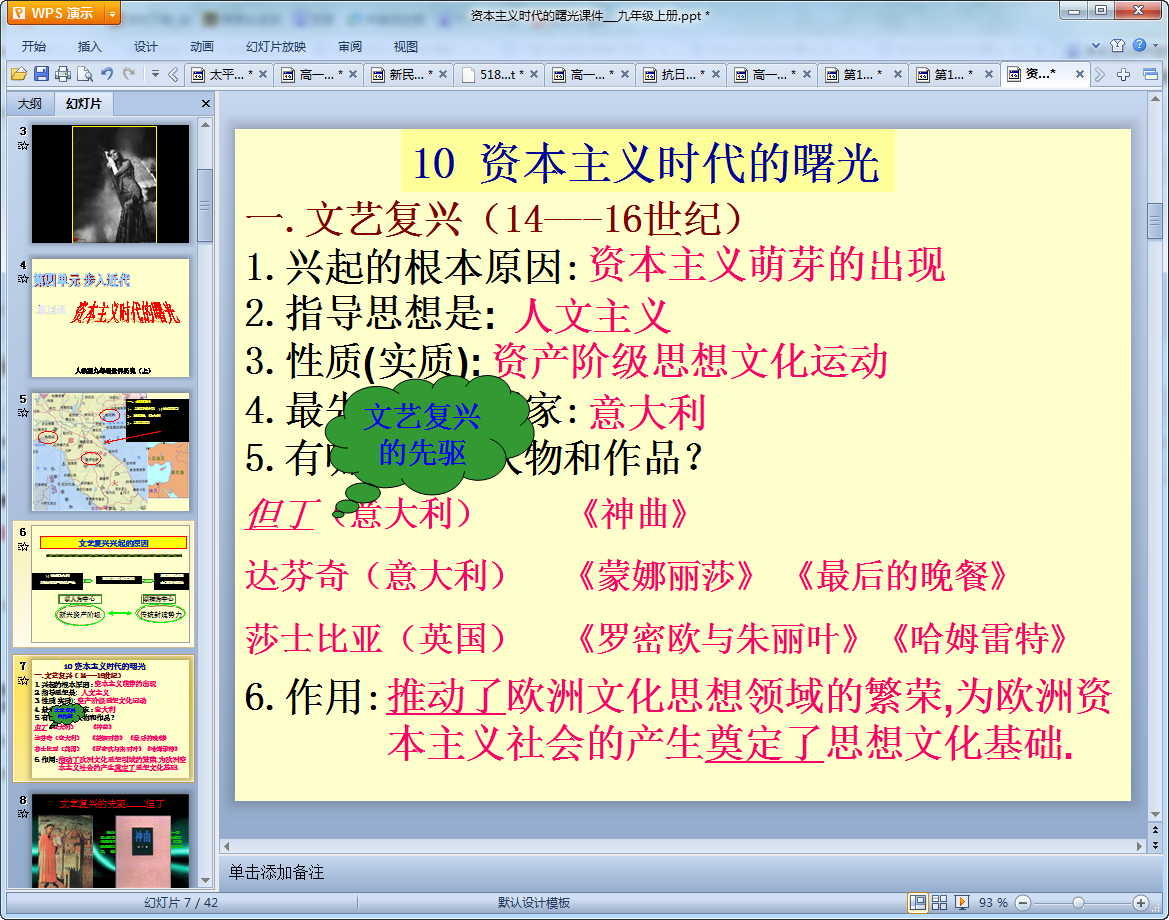Open the 幻灯片放映 menu
This screenshot has width=1169, height=920.
[276, 46]
